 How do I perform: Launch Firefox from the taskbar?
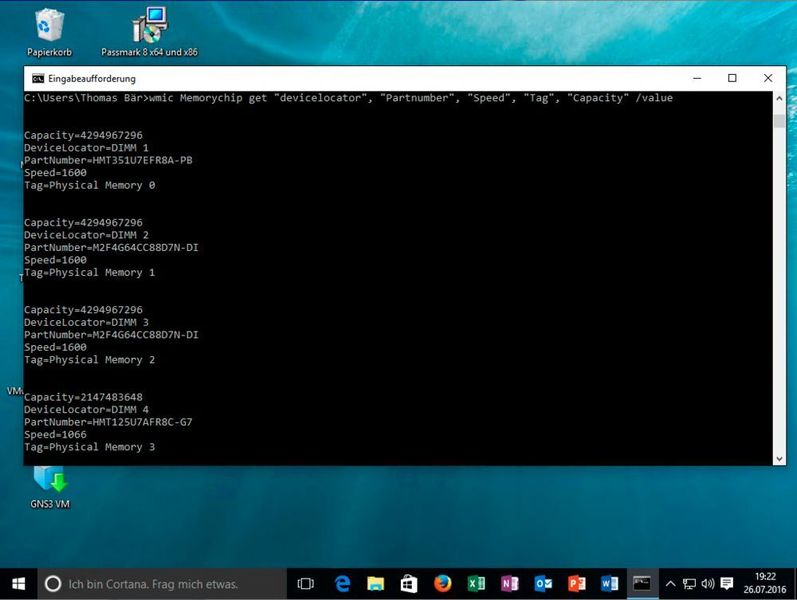tap(442, 584)
